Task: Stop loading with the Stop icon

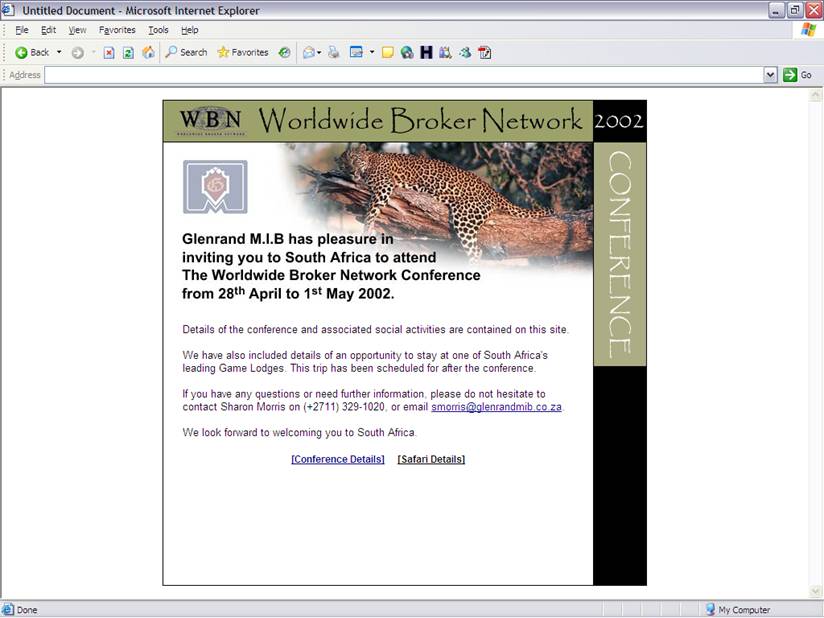Action: 109,53
